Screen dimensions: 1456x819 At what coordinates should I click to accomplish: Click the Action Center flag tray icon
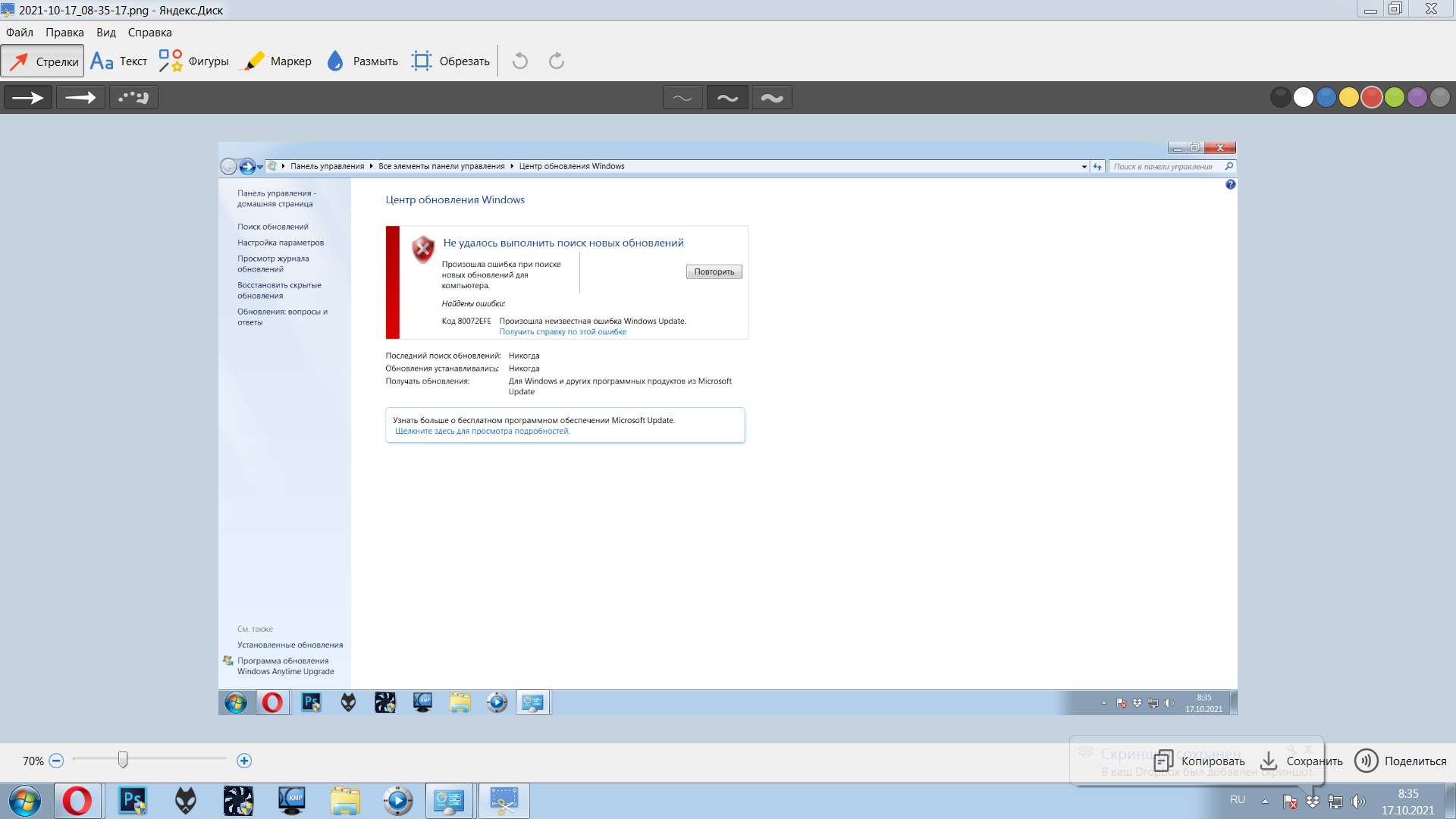pos(1290,802)
